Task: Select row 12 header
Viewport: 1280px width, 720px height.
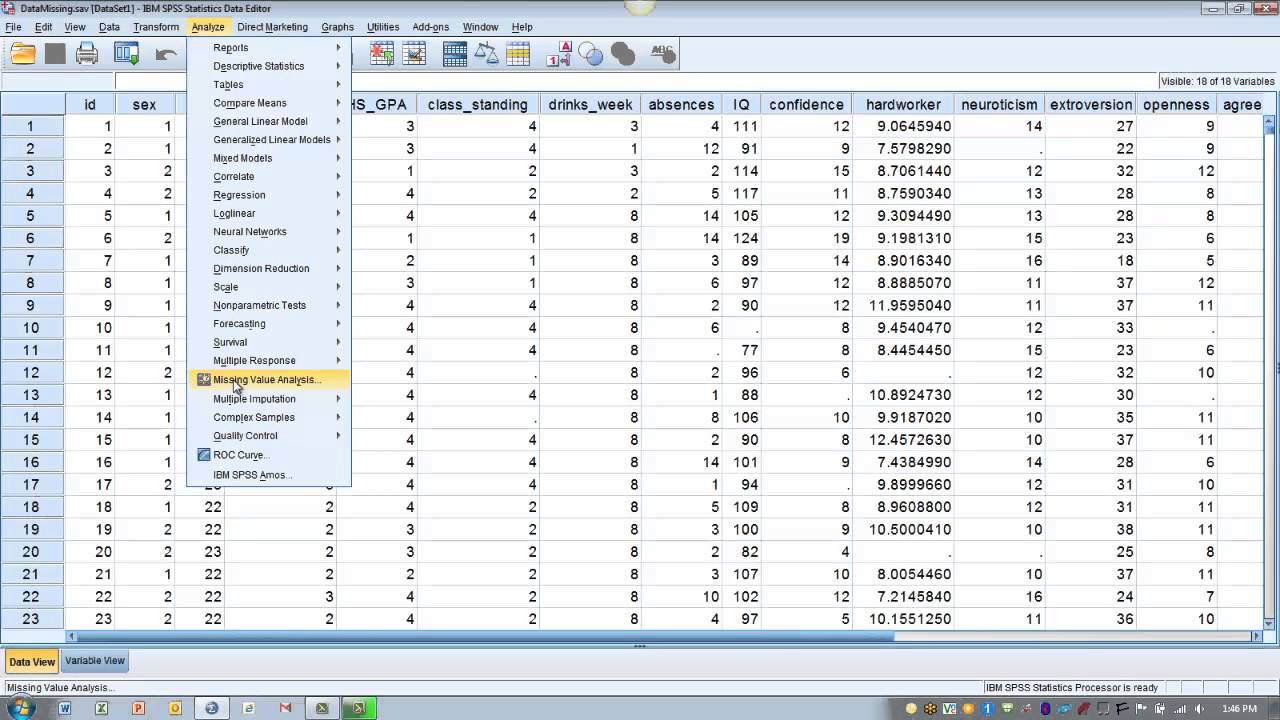Action: click(31, 372)
